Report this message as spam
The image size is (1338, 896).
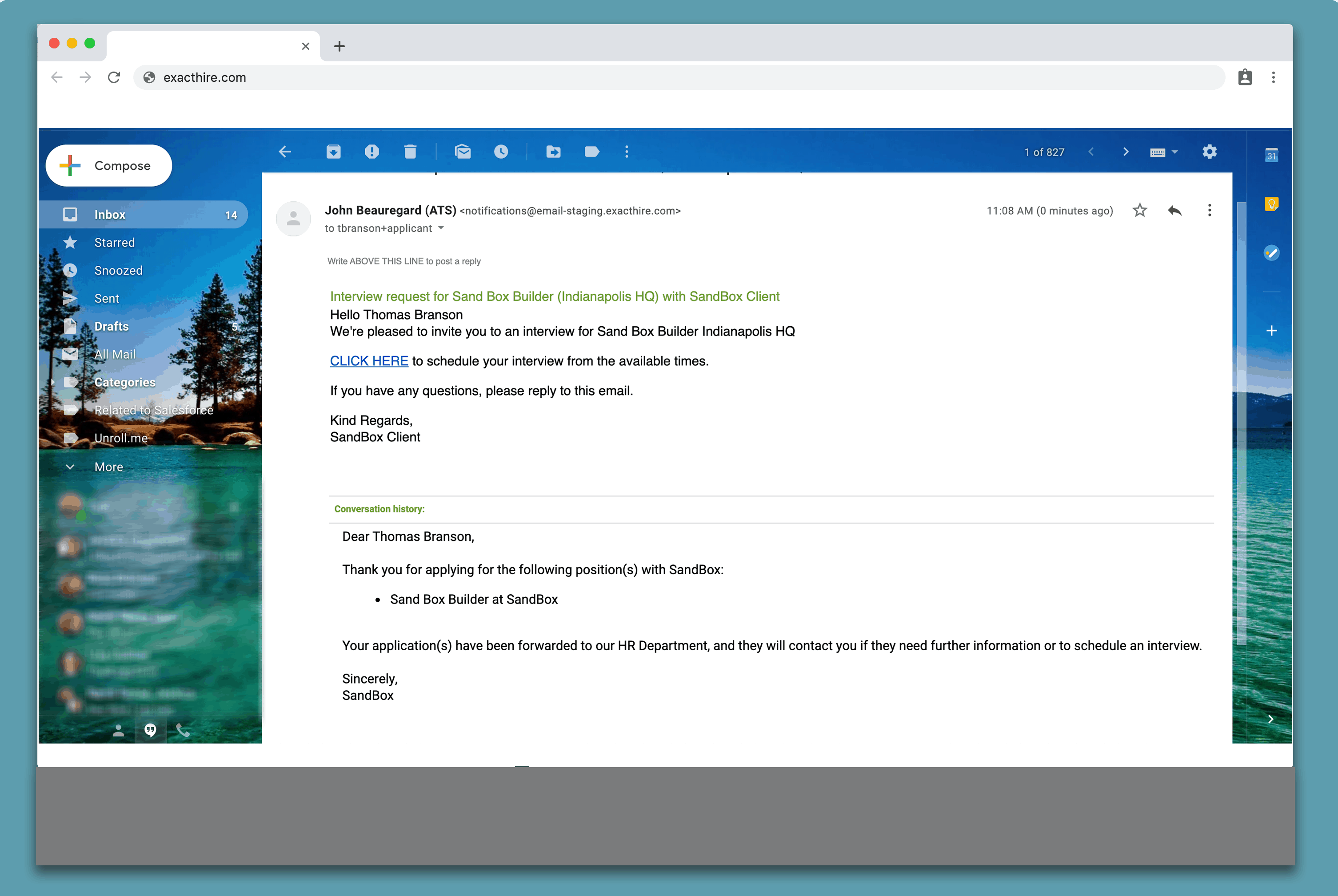(x=372, y=152)
